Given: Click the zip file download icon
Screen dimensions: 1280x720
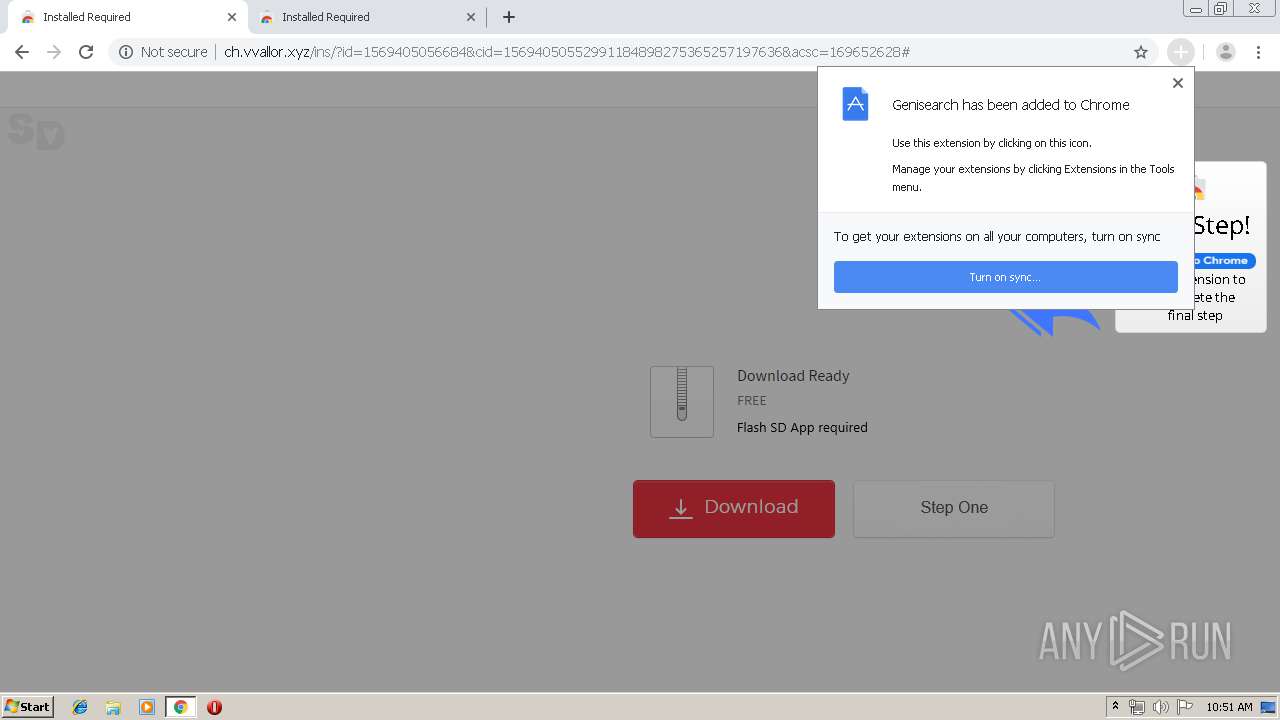Looking at the screenshot, I should tap(682, 401).
